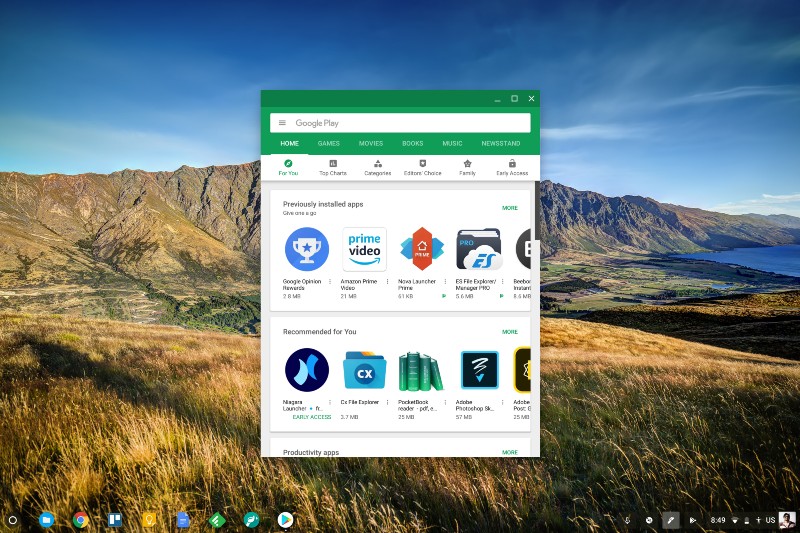Open the Chrome OS launcher circle
Viewport: 800px width, 533px height.
pos(13,520)
